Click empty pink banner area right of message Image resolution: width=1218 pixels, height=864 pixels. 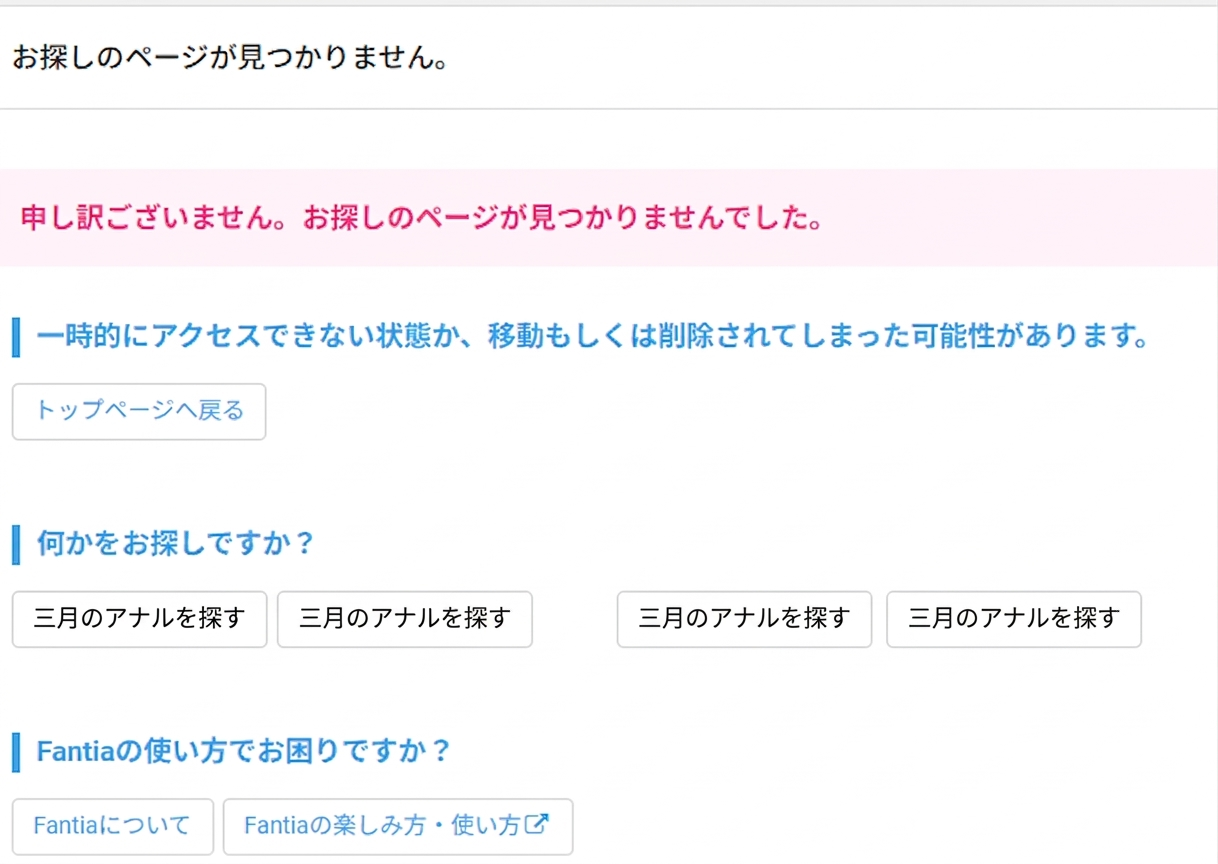1020,218
